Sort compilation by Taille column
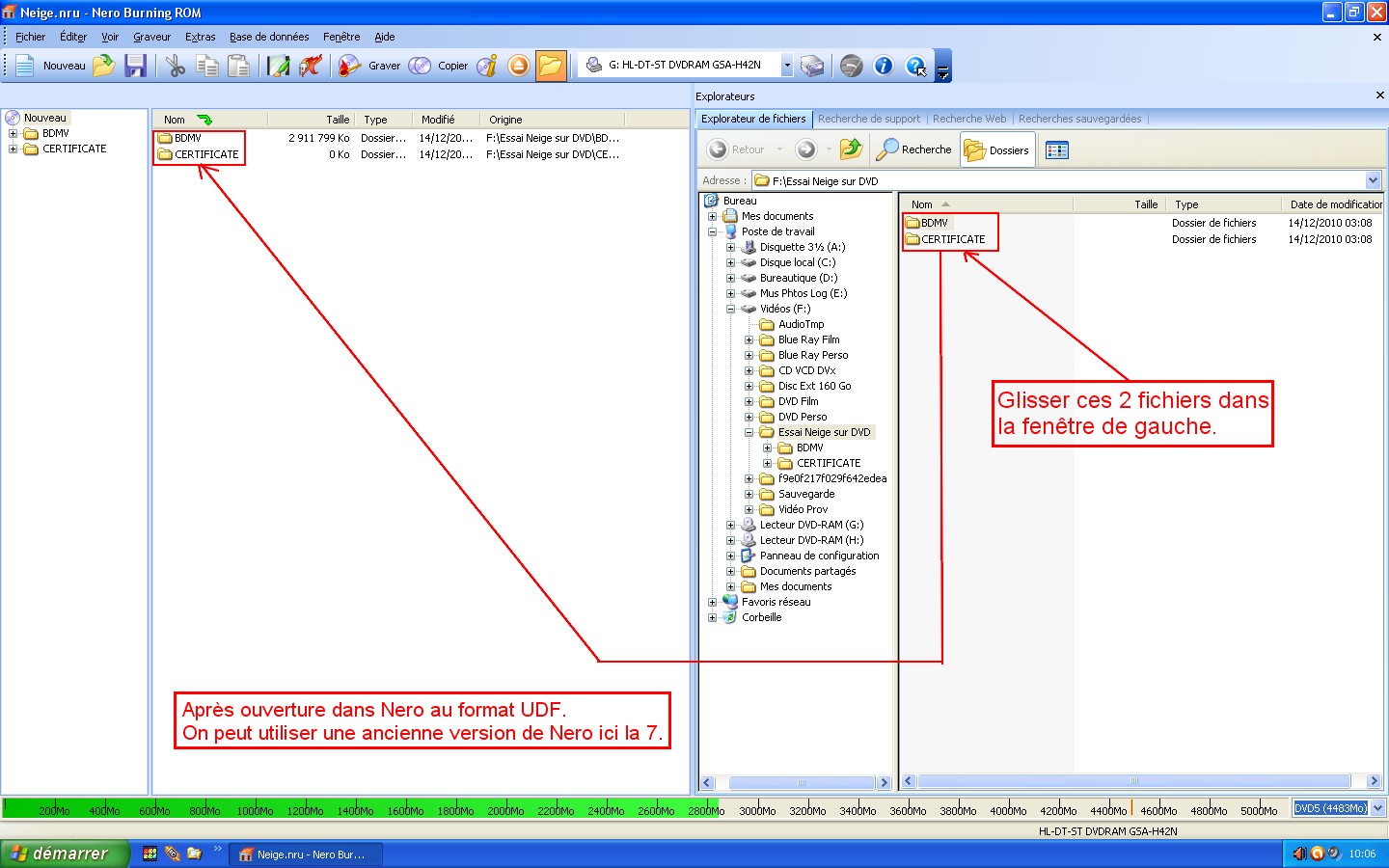 point(311,120)
